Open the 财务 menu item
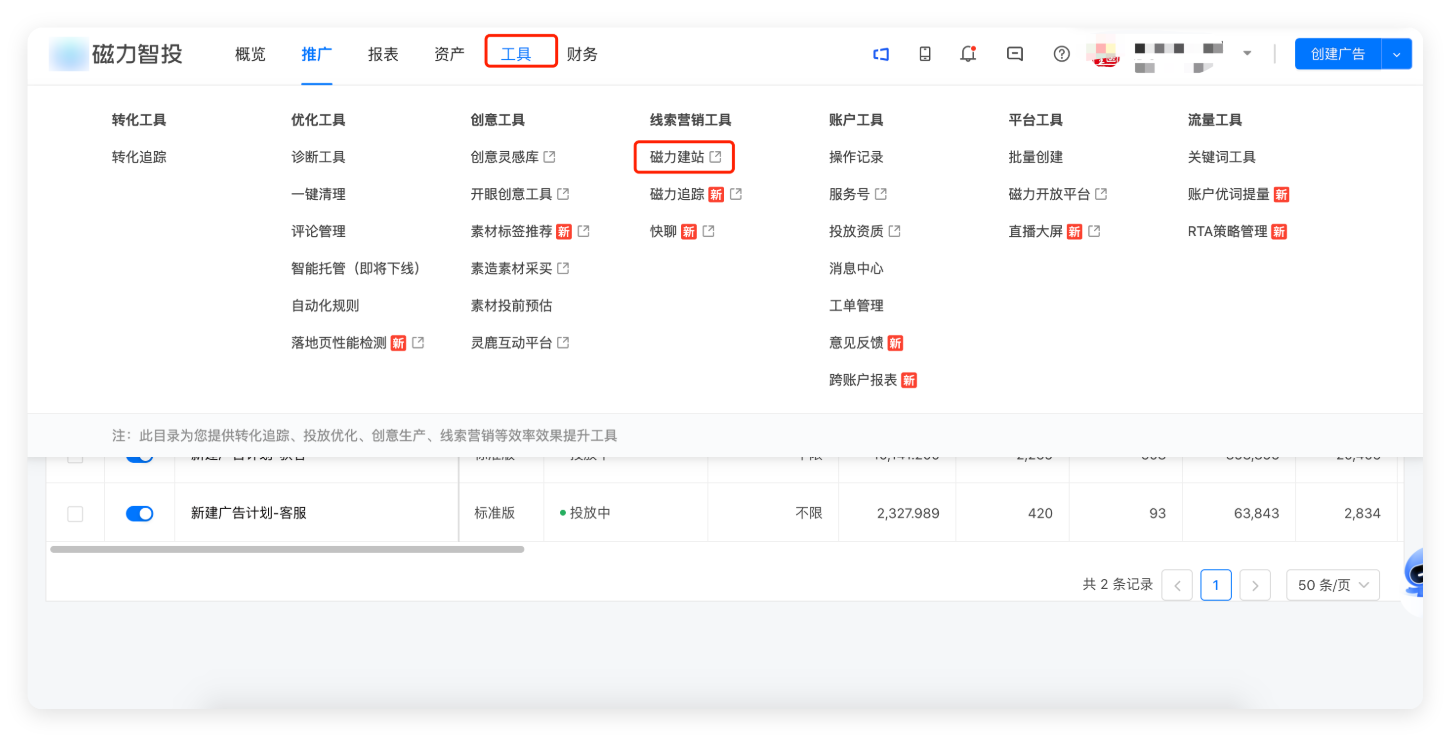Image resolution: width=1450 pixels, height=736 pixels. point(583,54)
